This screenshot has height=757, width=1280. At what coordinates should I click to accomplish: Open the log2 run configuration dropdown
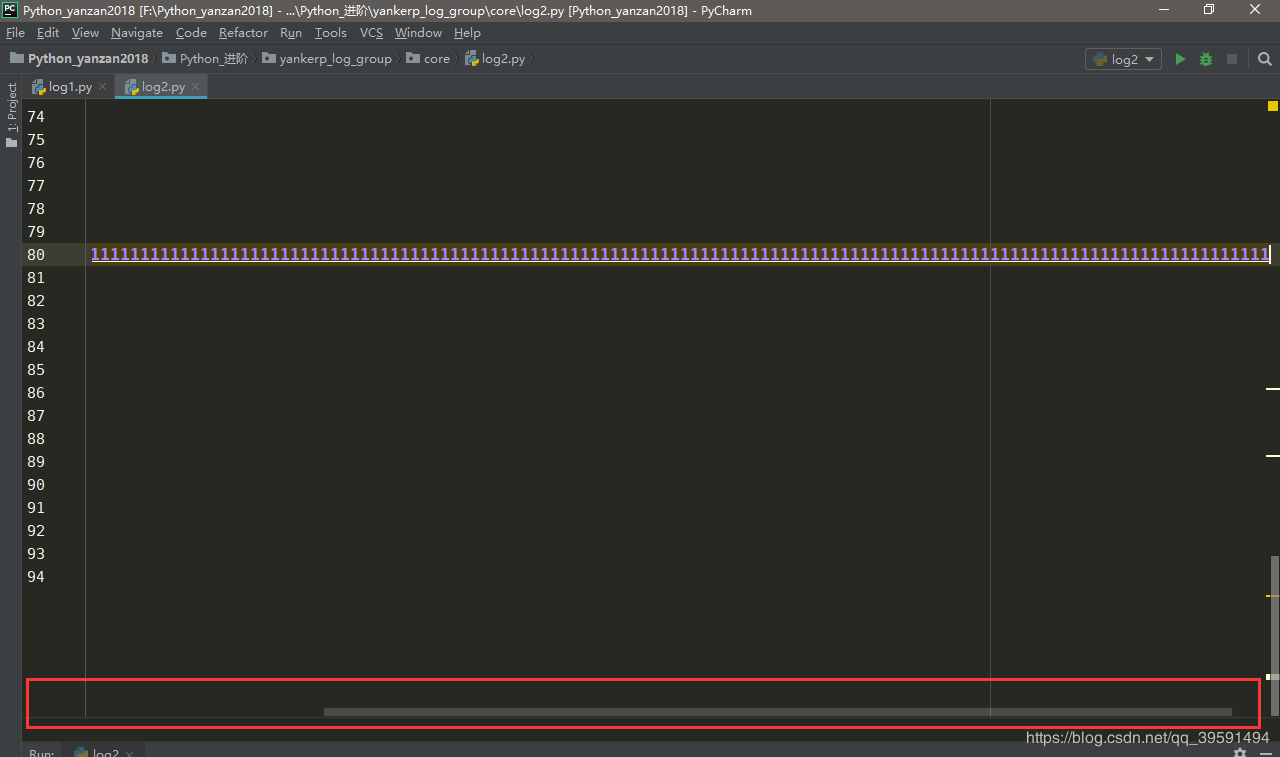1123,59
